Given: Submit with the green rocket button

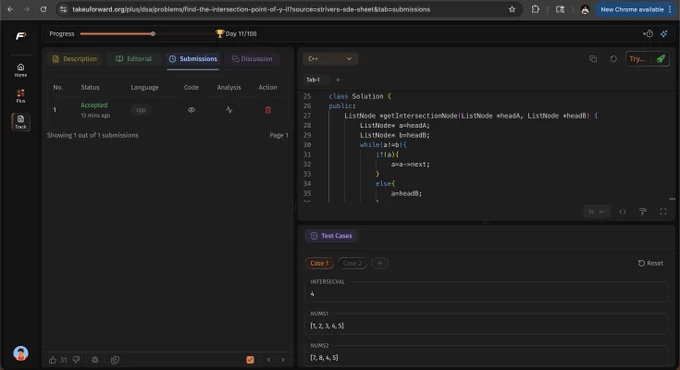Looking at the screenshot, I should [660, 59].
